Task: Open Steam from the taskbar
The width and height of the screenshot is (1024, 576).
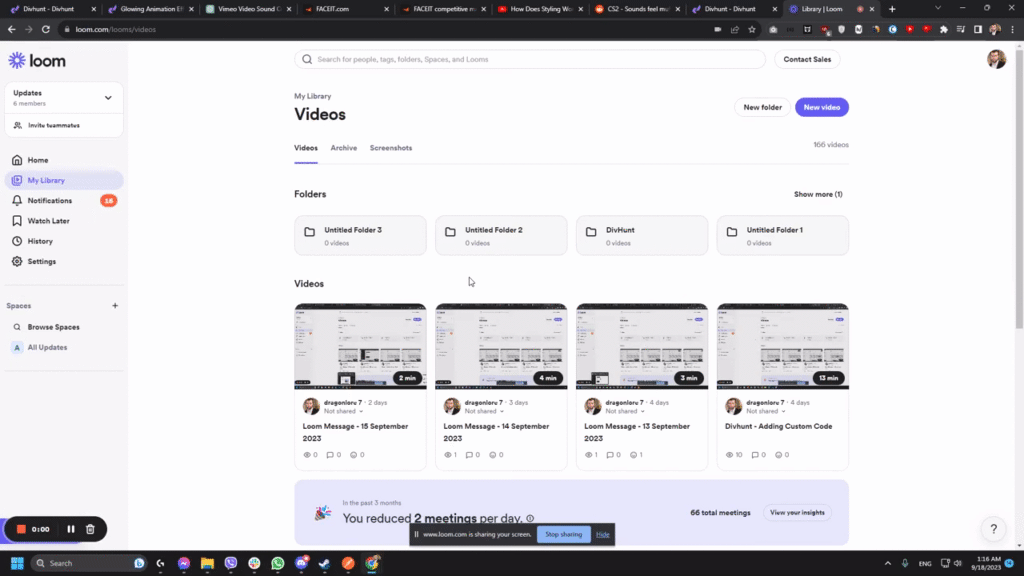Action: tap(325, 563)
